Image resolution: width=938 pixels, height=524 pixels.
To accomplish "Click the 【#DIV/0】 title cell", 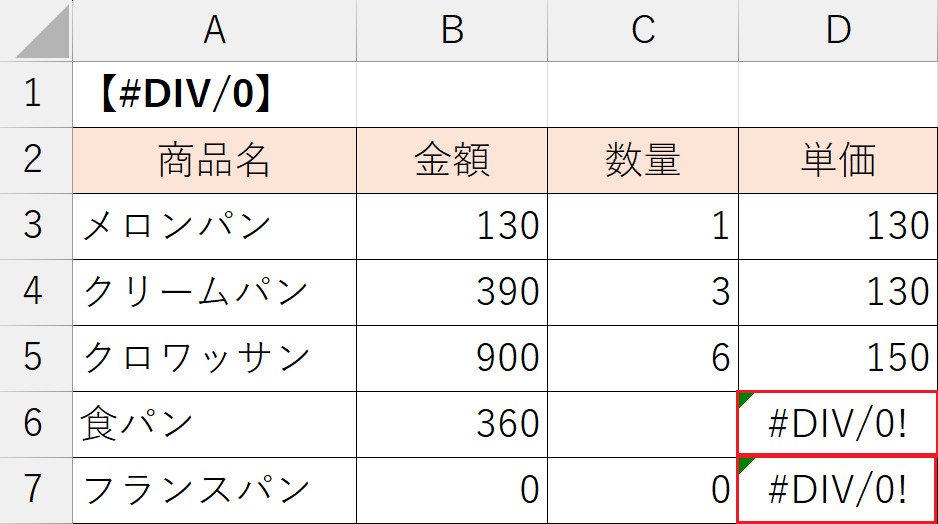I will [x=214, y=94].
